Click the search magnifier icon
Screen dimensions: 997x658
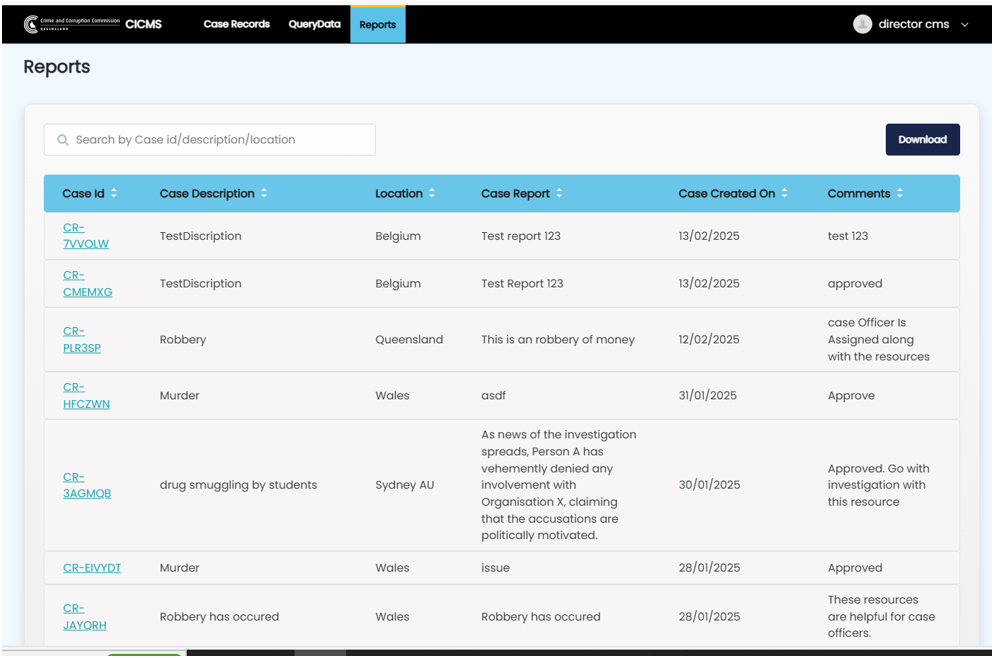(63, 140)
